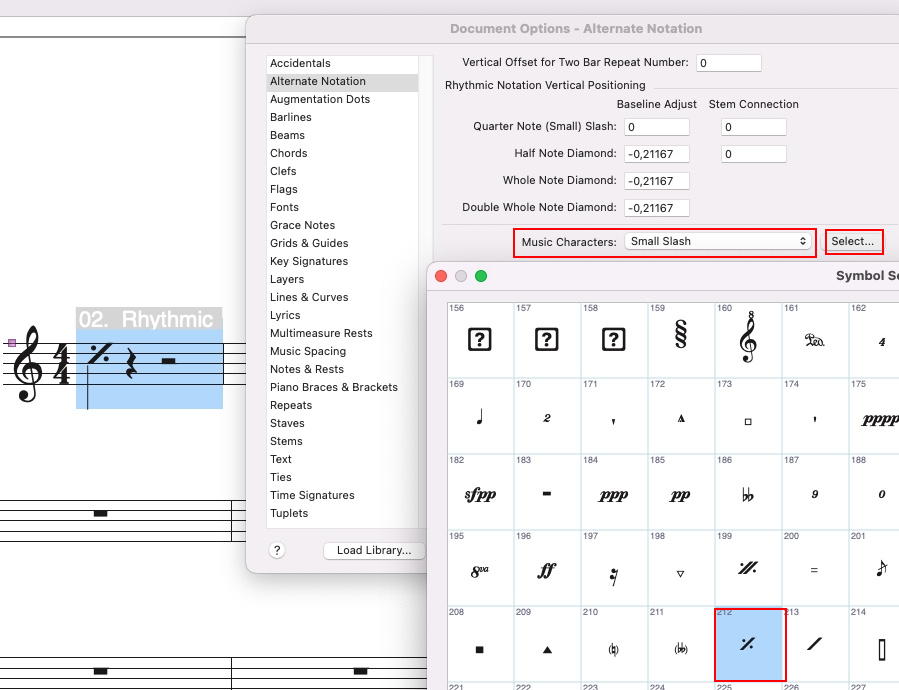Select the sfpp dynamic symbol in slot 182
The width and height of the screenshot is (899, 690).
[480, 495]
